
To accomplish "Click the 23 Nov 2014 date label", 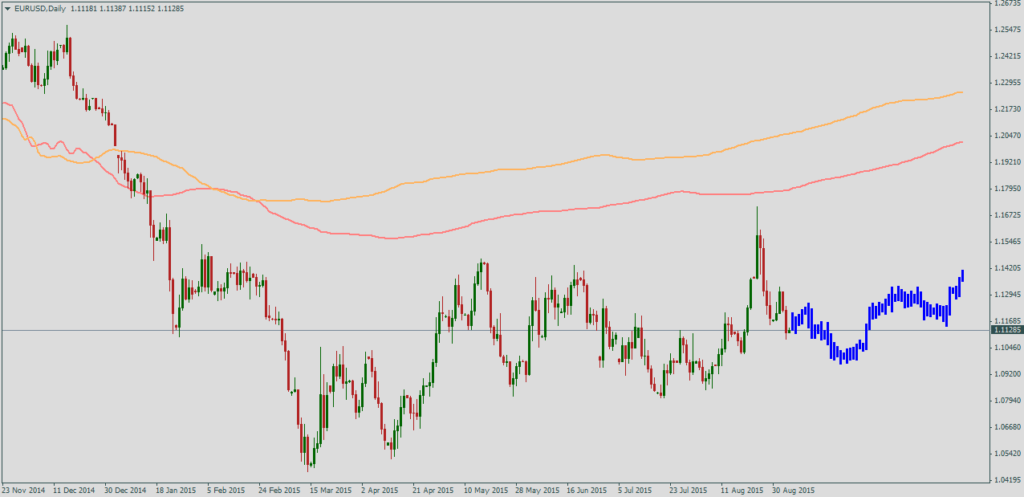I will pyautogui.click(x=24, y=491).
